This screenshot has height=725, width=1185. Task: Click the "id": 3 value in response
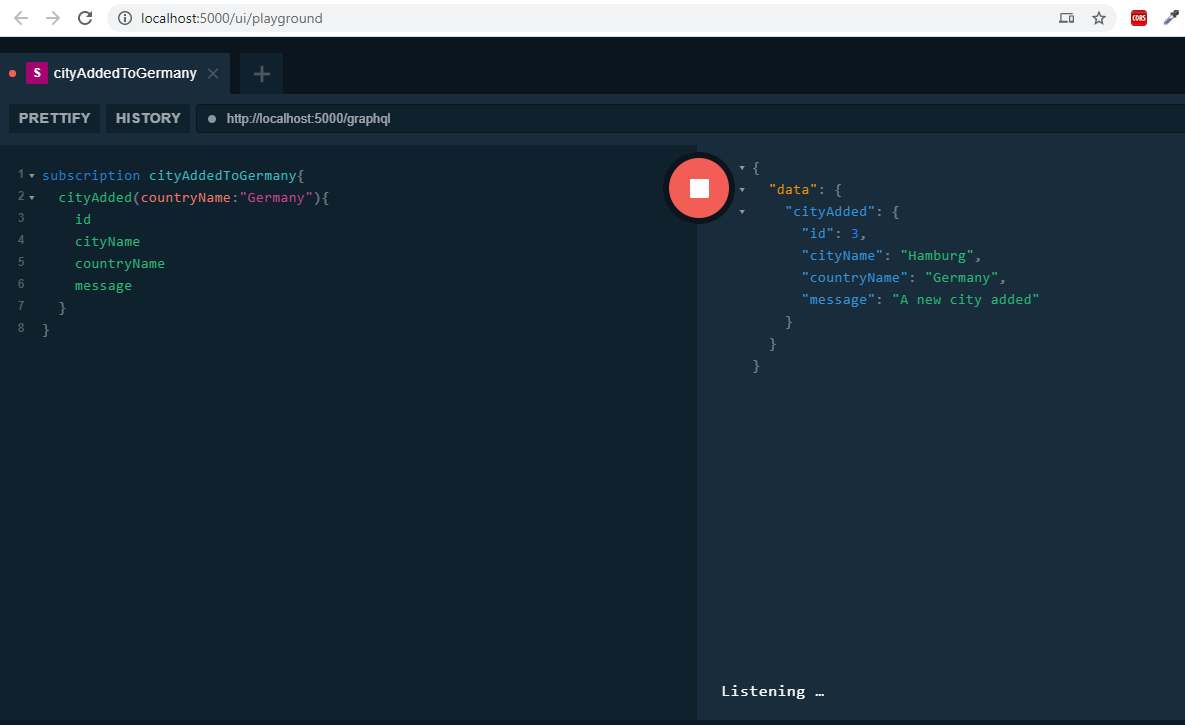(x=855, y=234)
